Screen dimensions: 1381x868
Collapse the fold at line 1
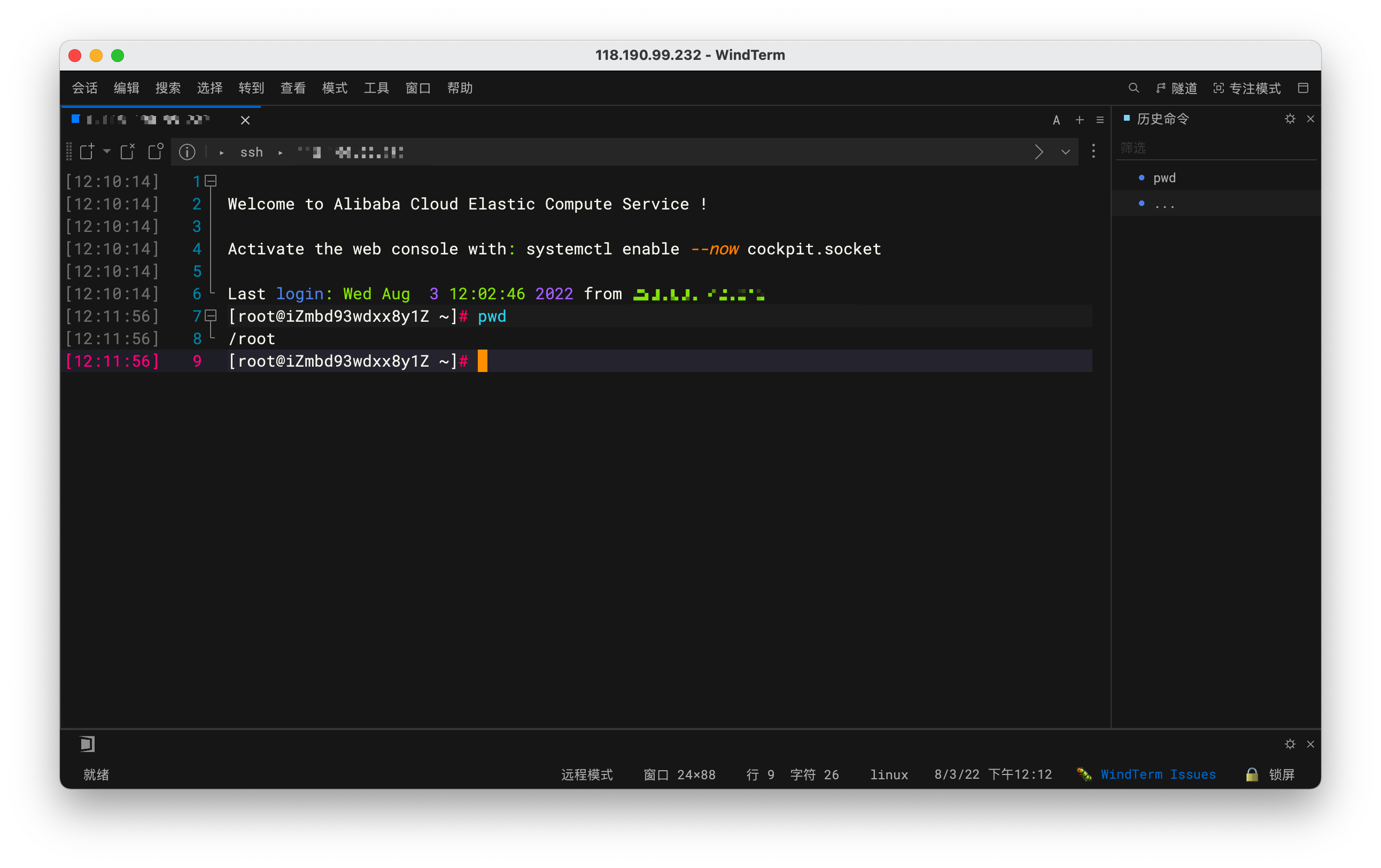coord(211,181)
